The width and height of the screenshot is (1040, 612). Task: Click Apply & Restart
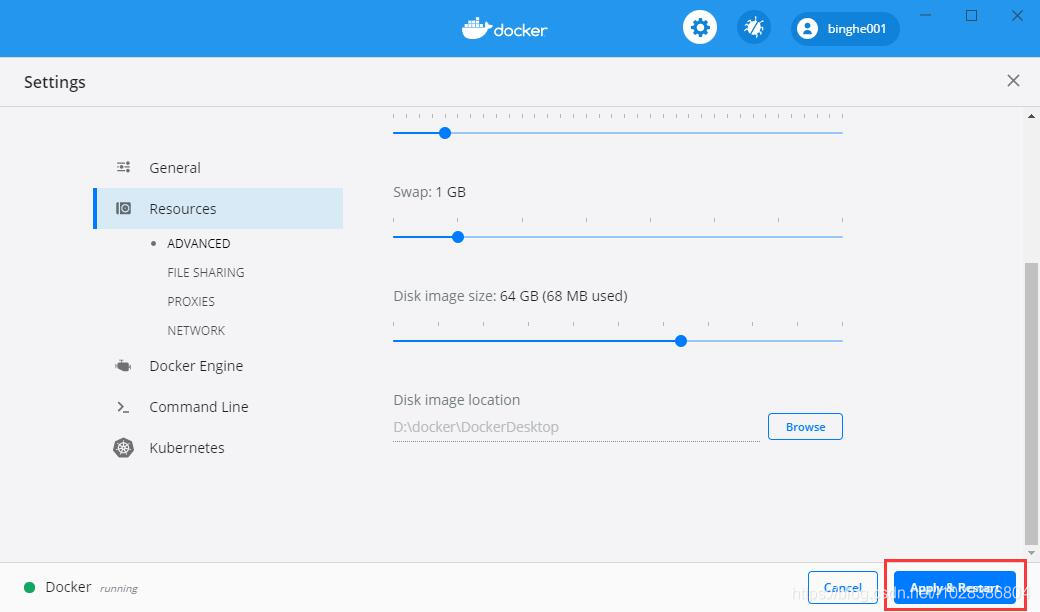[x=954, y=587]
